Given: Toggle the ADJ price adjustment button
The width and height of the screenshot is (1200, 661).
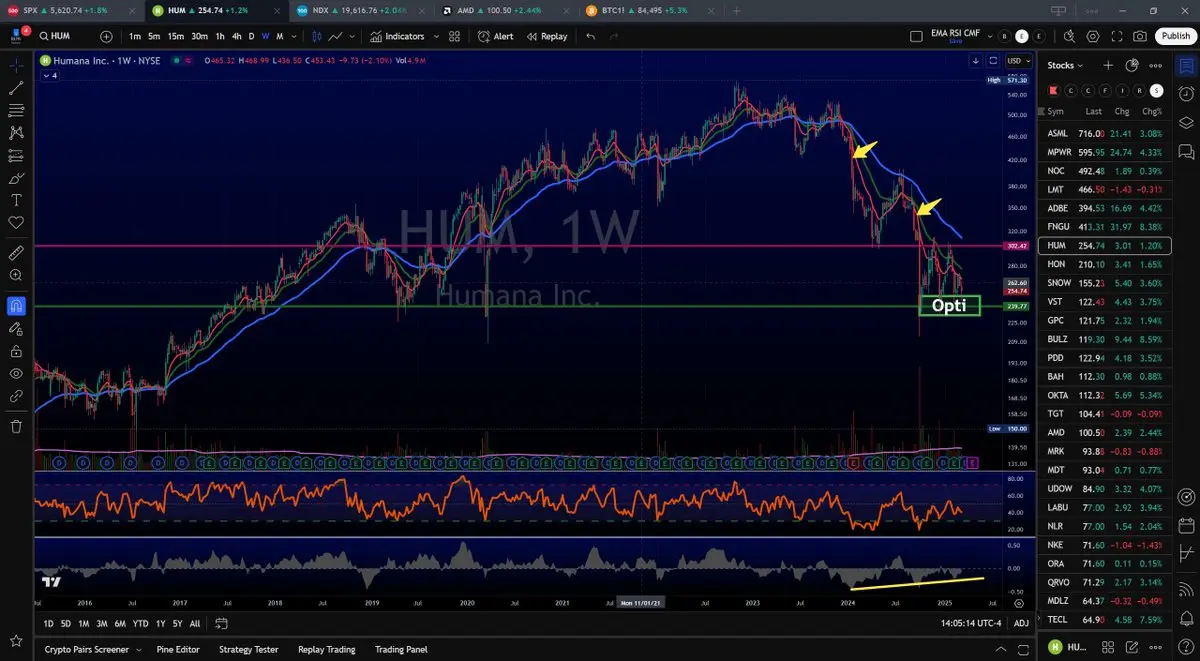Looking at the screenshot, I should point(1021,623).
